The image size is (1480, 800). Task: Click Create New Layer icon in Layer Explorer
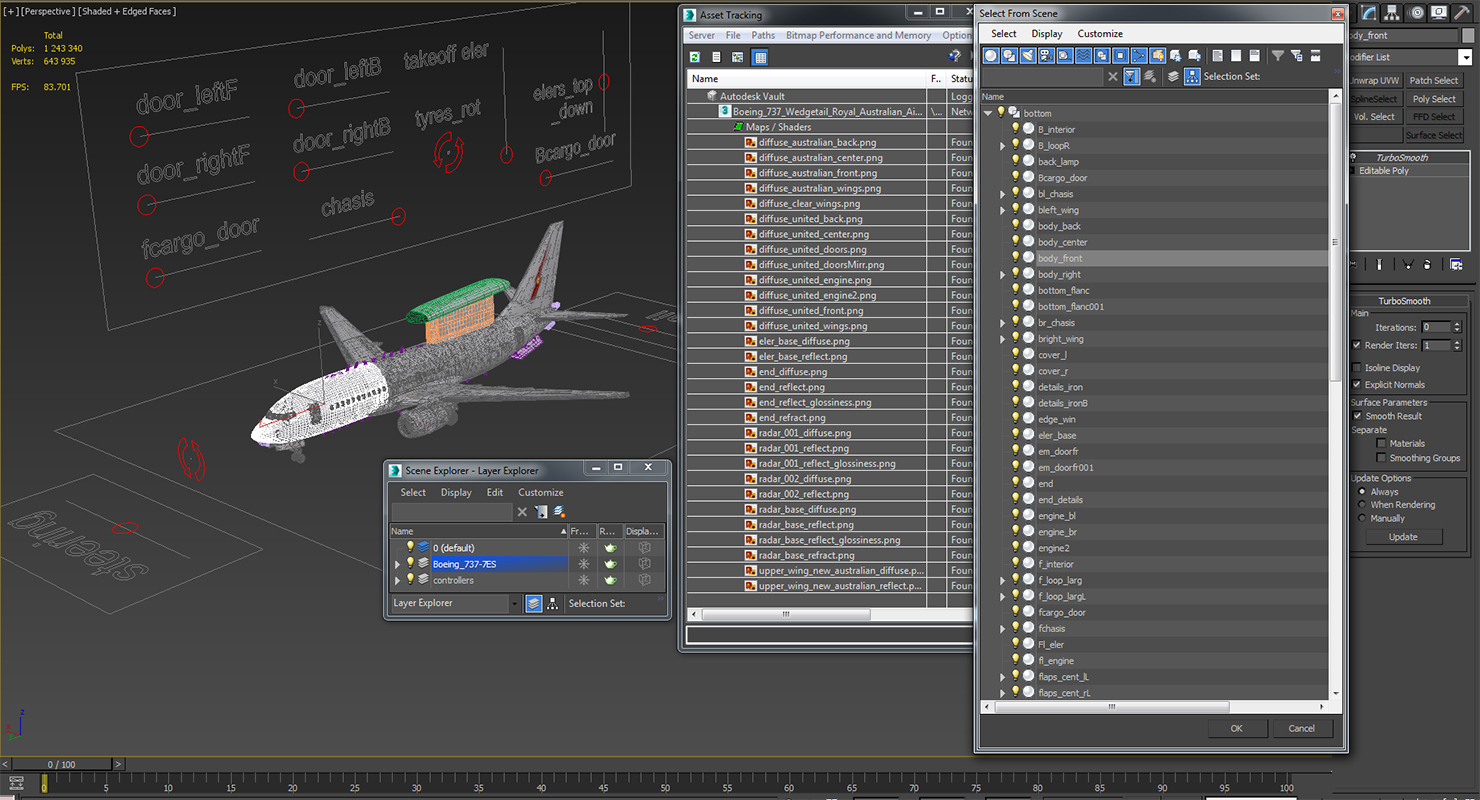[559, 511]
